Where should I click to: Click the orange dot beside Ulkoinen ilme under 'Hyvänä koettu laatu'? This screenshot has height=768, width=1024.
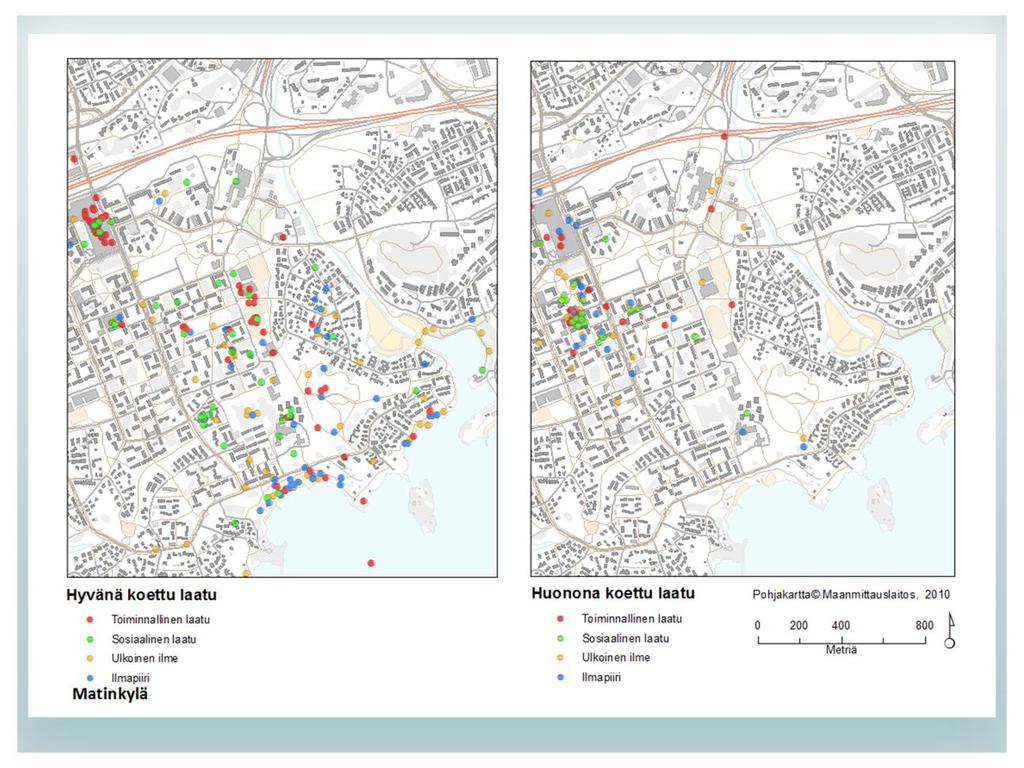[x=91, y=658]
